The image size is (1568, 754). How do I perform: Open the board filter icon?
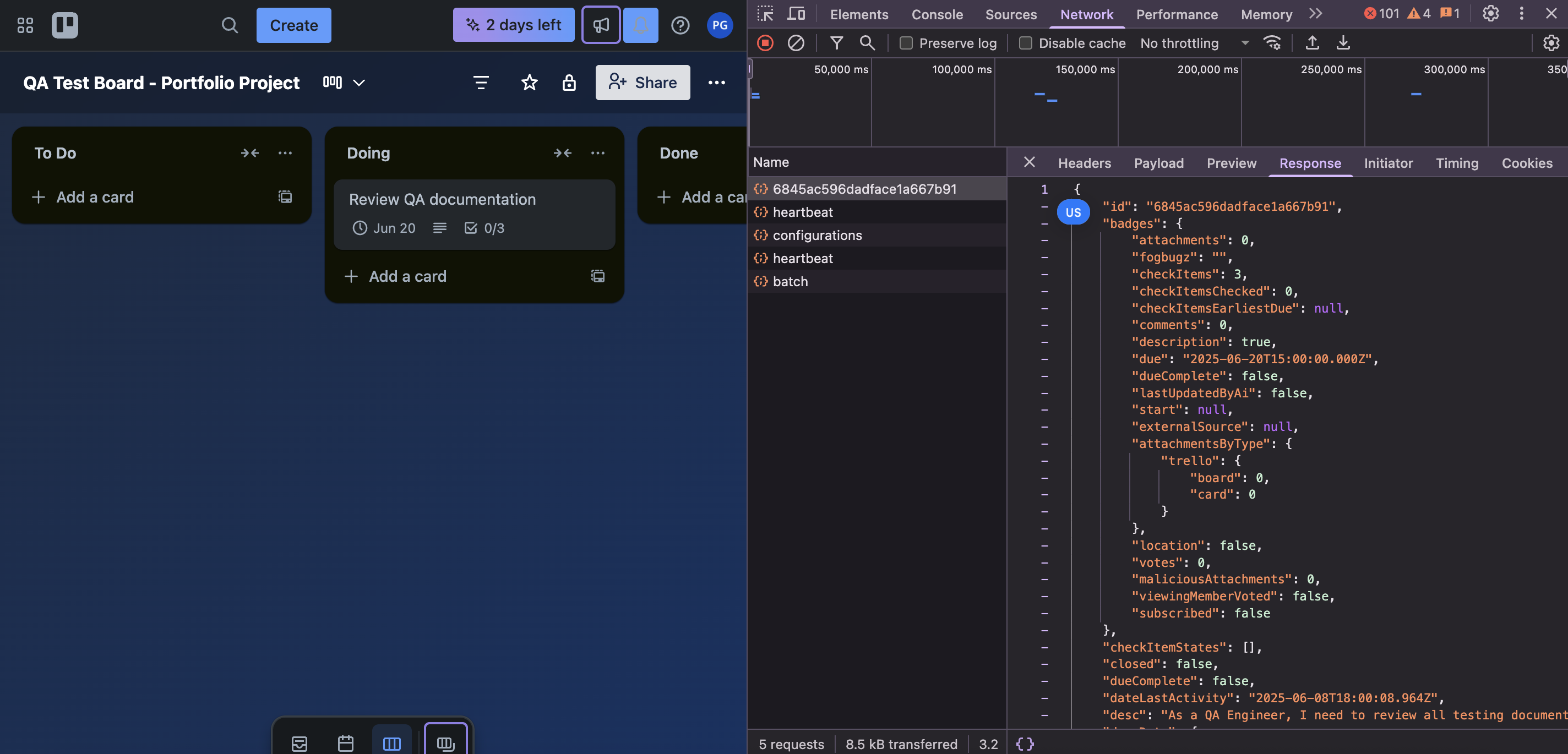(x=481, y=82)
